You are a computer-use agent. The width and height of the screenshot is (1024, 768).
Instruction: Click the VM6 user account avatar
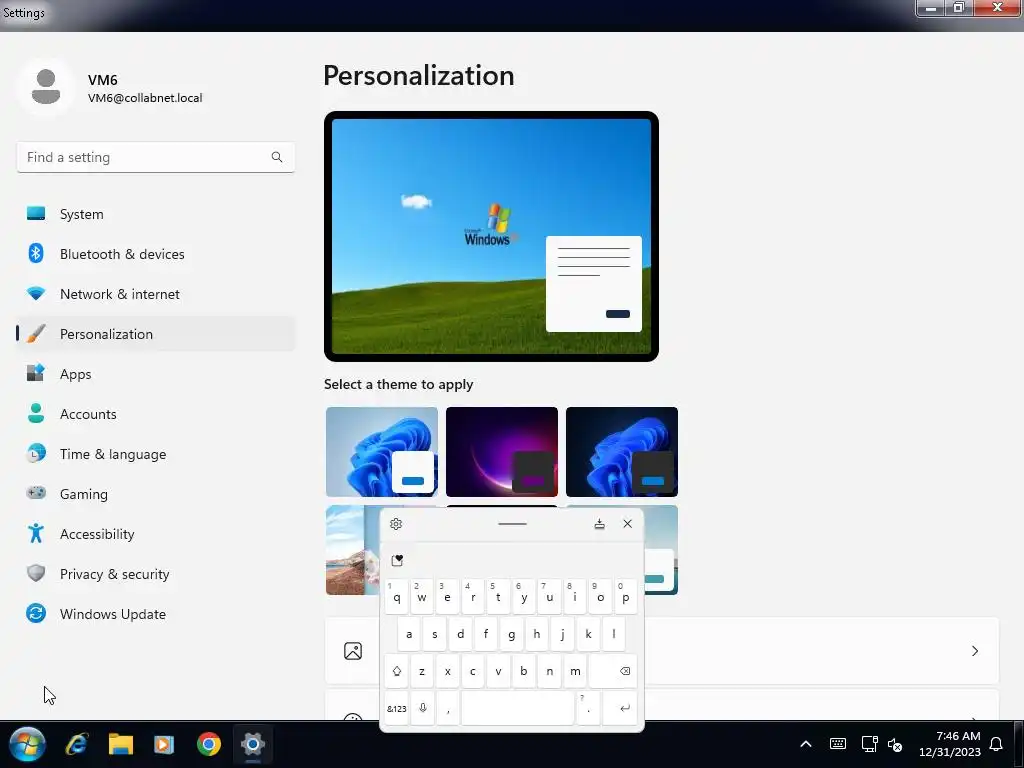46,87
